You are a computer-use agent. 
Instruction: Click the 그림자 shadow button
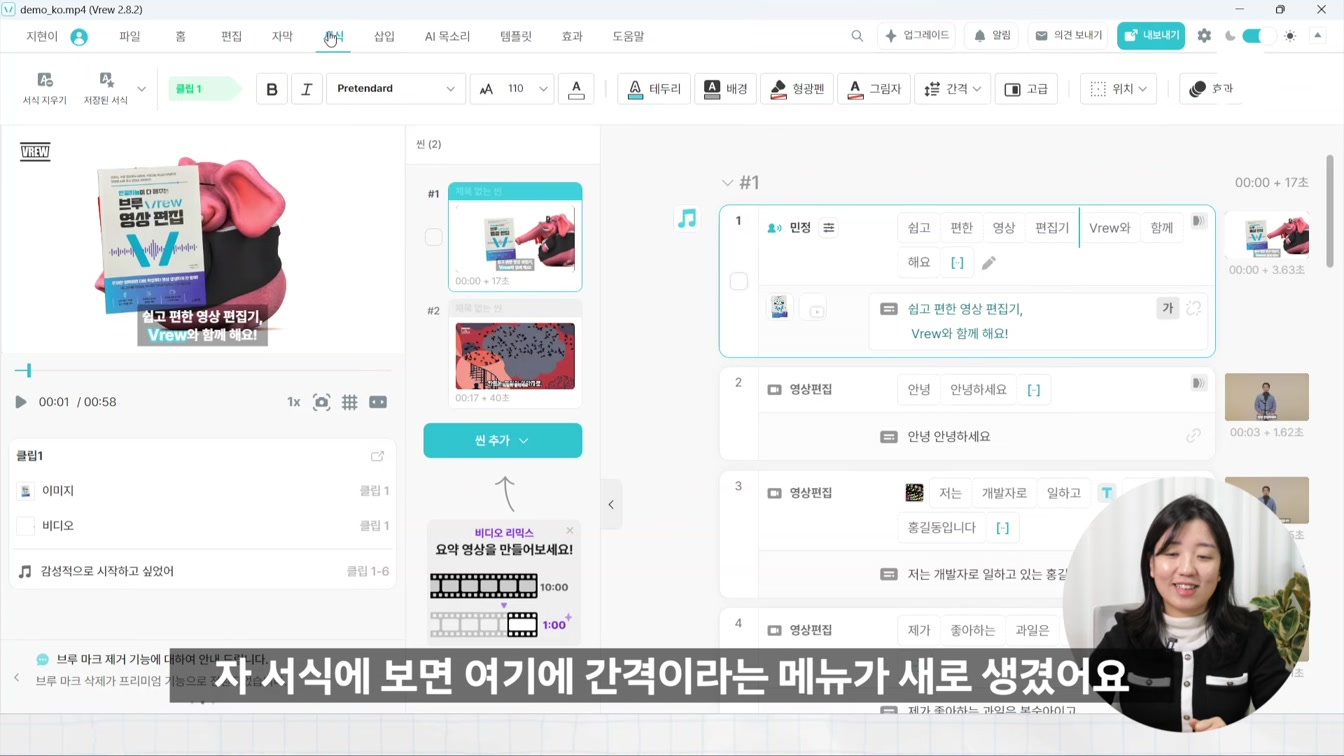tap(874, 89)
